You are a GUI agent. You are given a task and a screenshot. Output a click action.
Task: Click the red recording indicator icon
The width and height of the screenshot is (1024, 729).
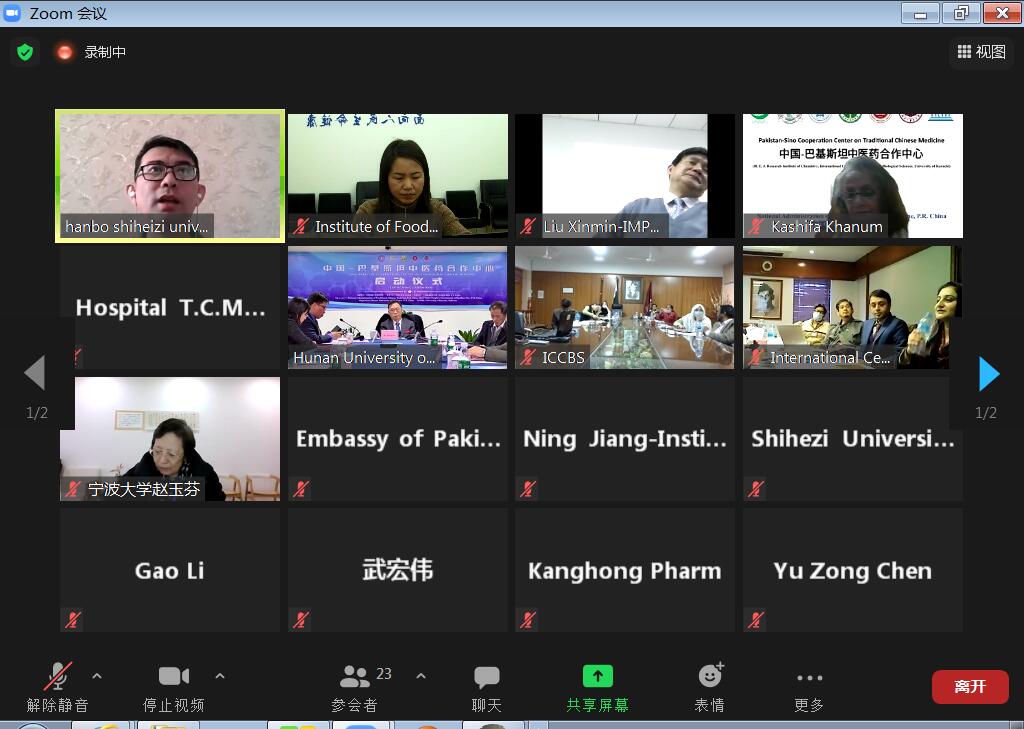(x=65, y=52)
